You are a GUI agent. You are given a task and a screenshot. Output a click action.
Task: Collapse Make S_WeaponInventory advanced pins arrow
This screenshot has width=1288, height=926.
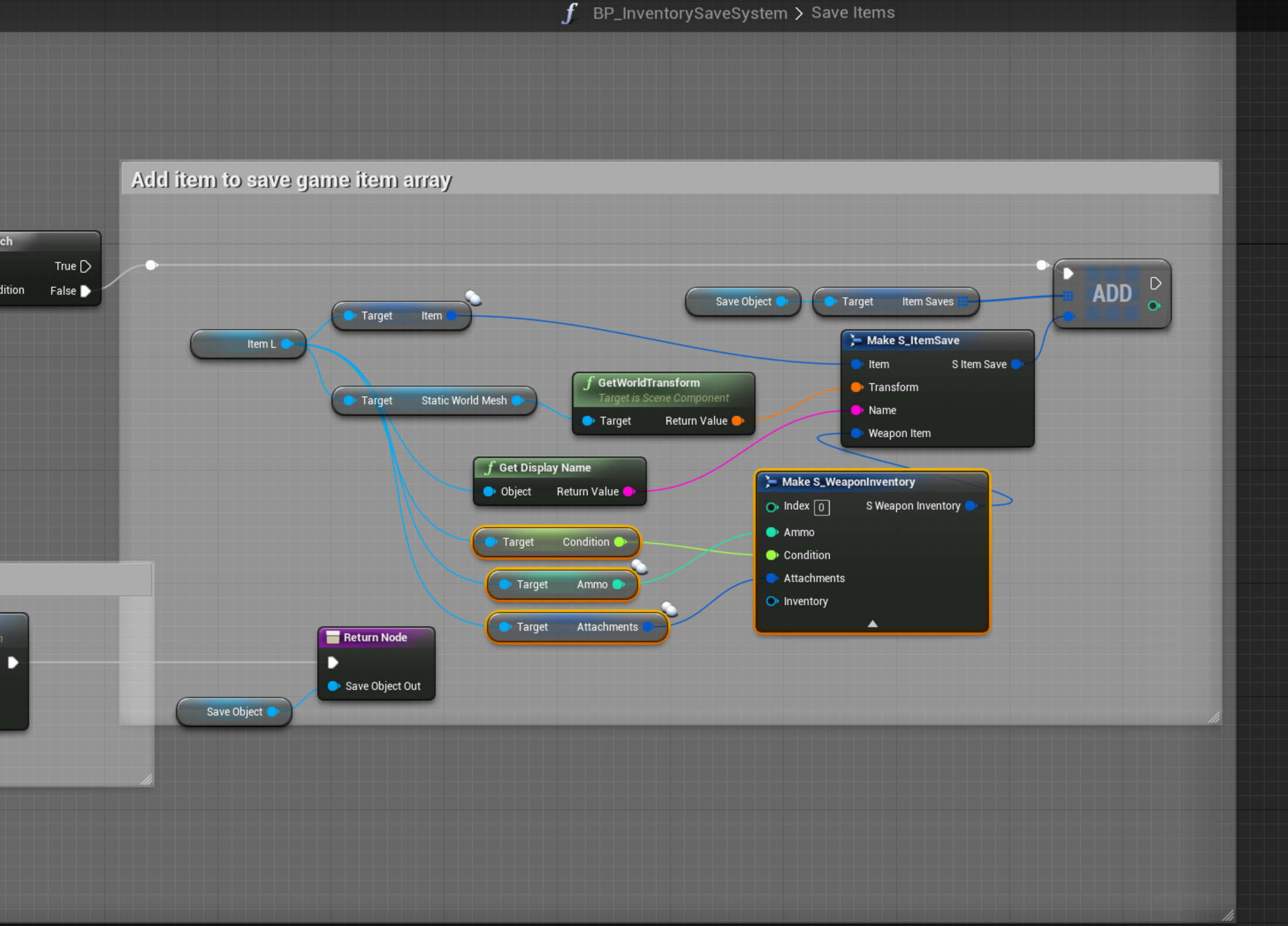873,624
